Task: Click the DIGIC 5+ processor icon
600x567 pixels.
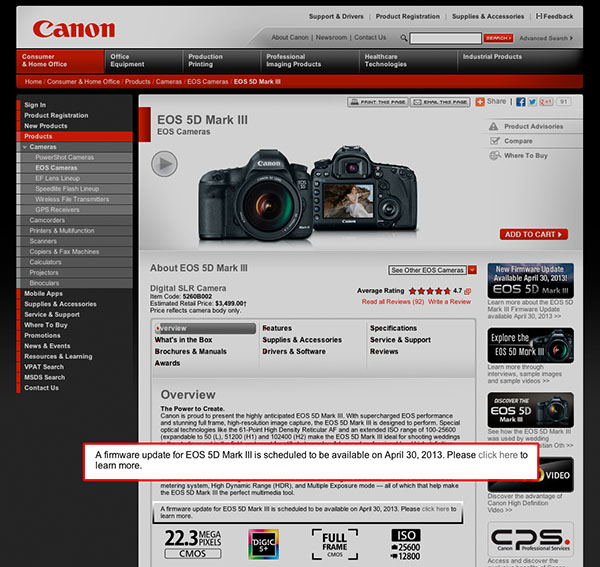Action: (263, 544)
